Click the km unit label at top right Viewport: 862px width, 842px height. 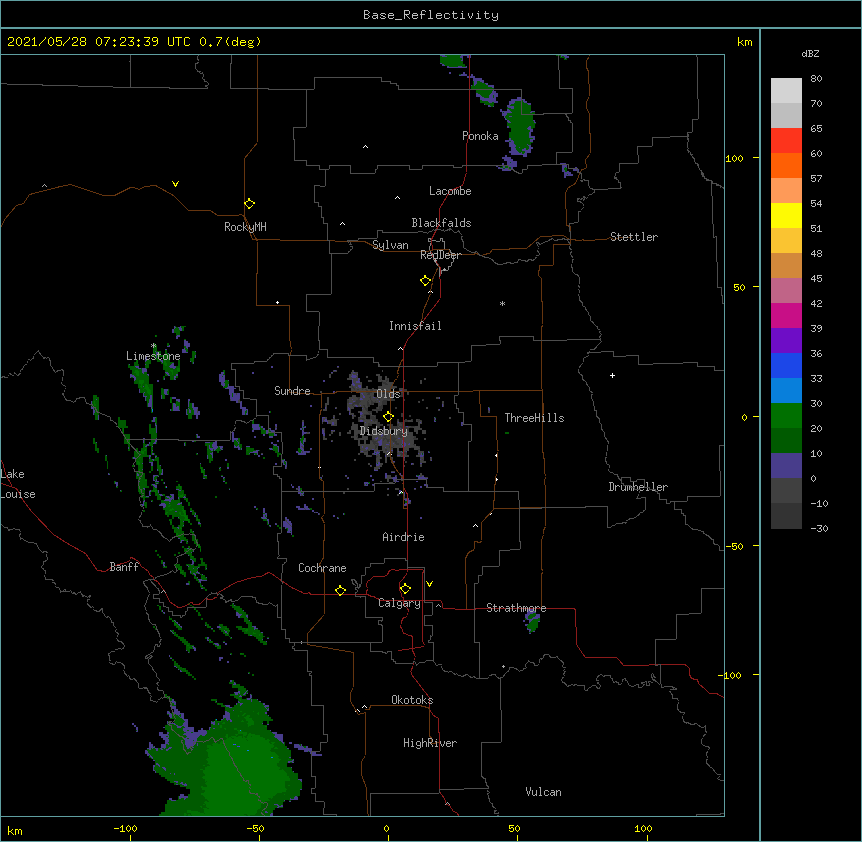[744, 42]
